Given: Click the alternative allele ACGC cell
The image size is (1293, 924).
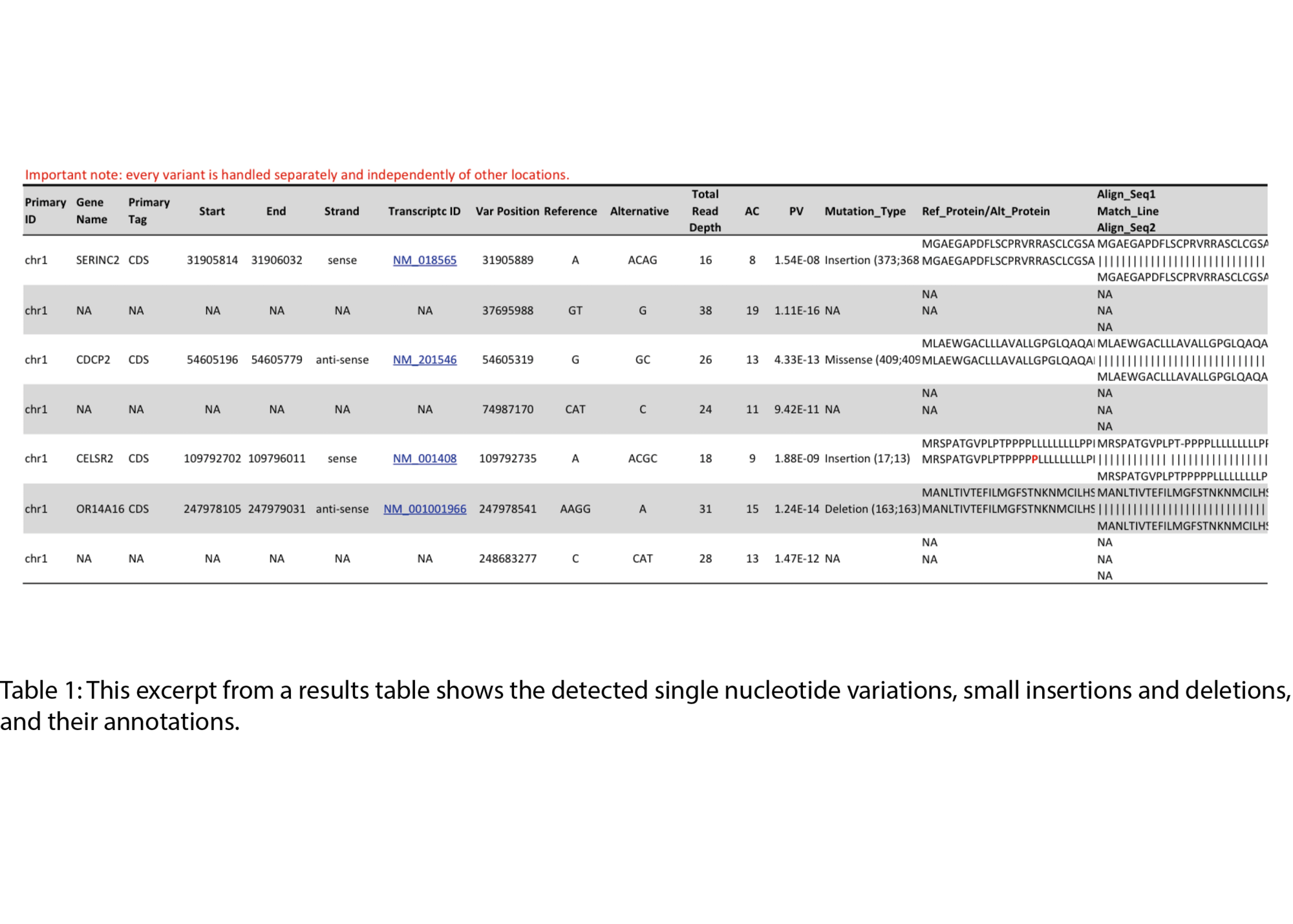Looking at the screenshot, I should (642, 458).
